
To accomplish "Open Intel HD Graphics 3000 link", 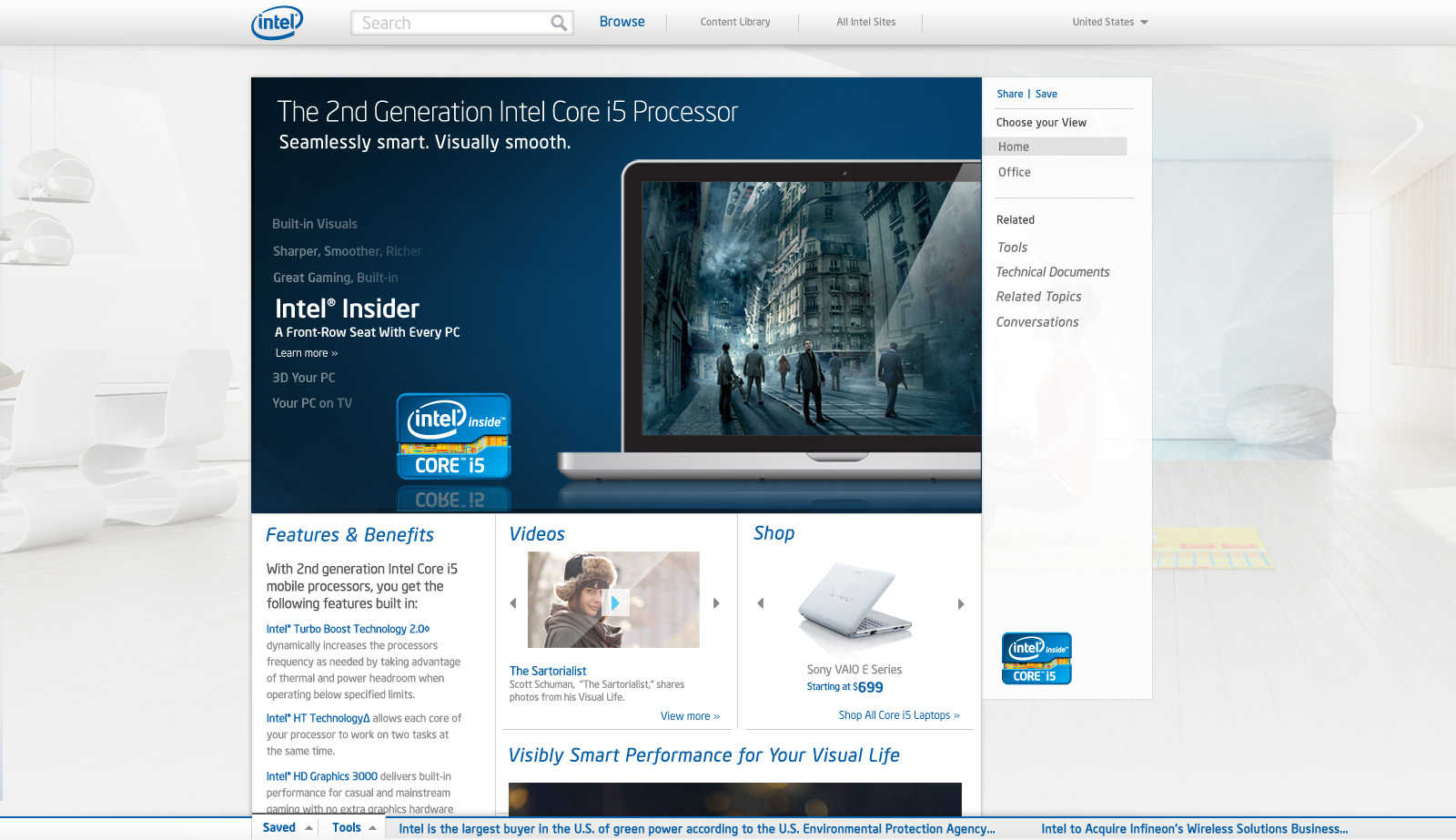I will point(321,776).
